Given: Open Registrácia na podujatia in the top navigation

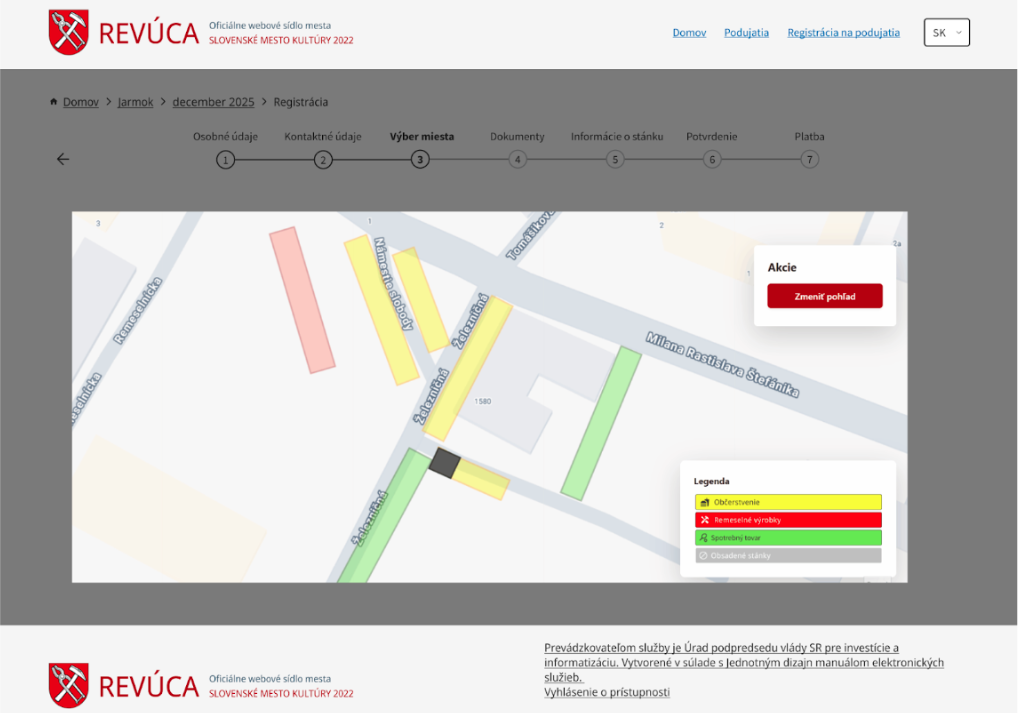Looking at the screenshot, I should (x=842, y=31).
